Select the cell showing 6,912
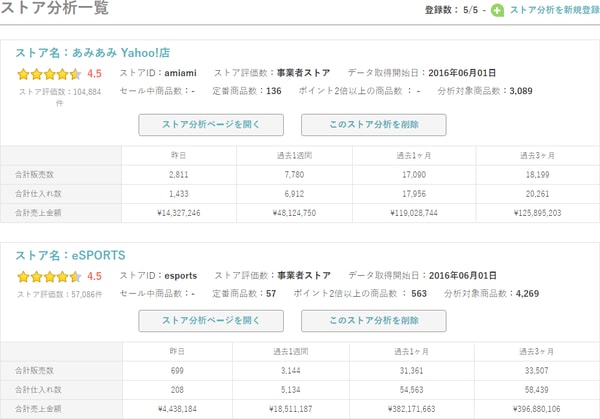 tap(294, 194)
